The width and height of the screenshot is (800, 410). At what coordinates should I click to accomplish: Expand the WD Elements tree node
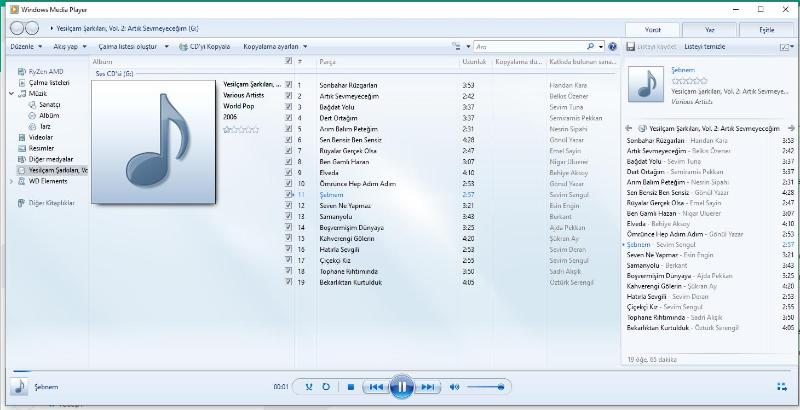tap(11, 181)
